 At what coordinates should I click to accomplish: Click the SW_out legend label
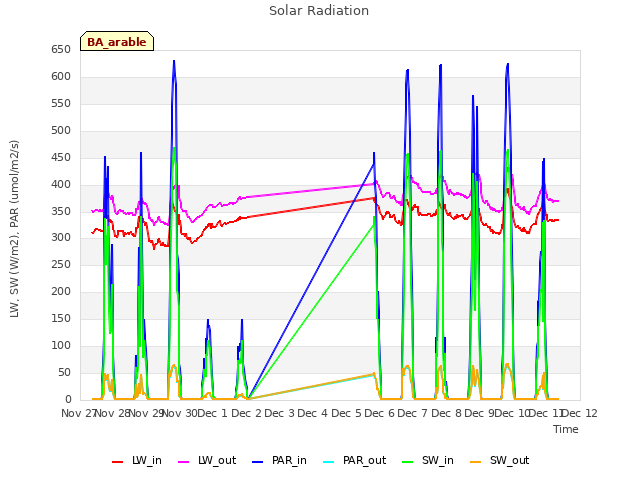509,460
